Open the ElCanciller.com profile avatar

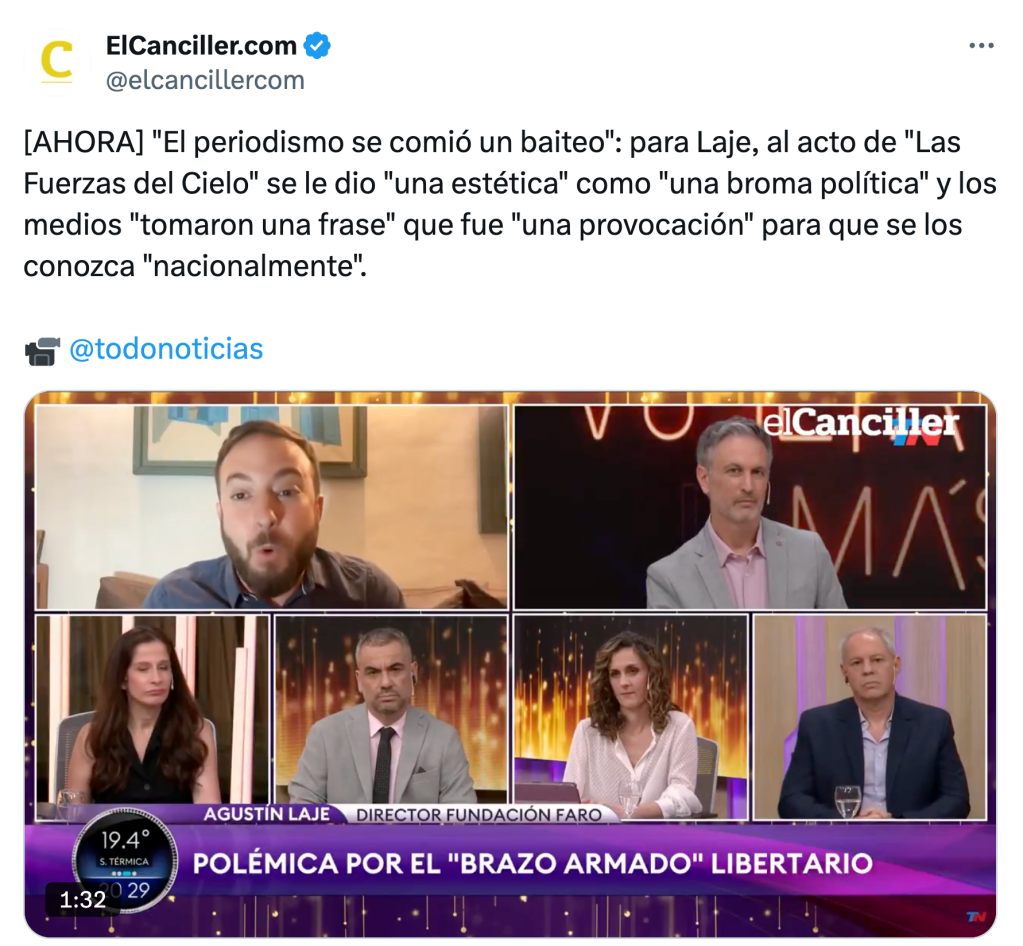point(57,63)
